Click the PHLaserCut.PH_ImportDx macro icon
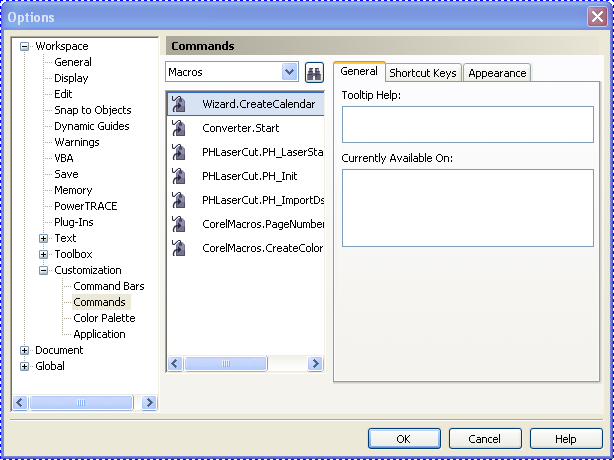 (x=179, y=200)
